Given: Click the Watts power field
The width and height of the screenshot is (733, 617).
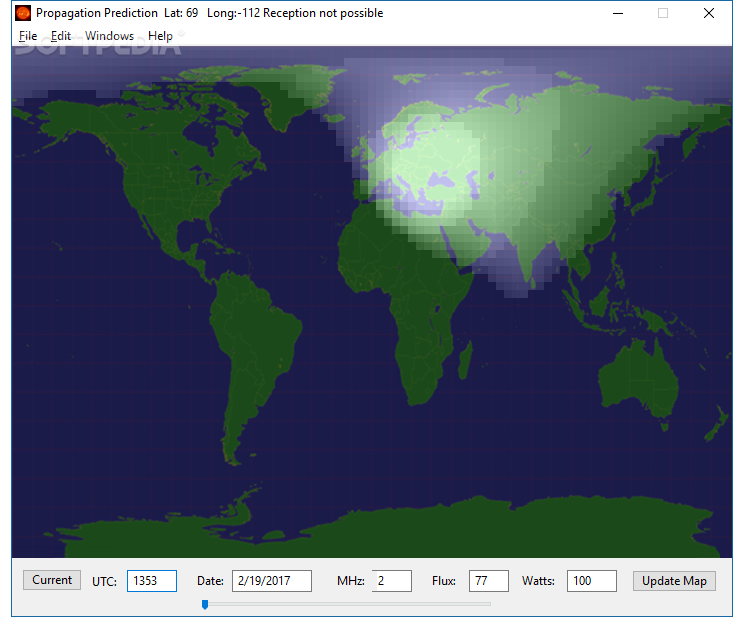Looking at the screenshot, I should click(x=592, y=581).
